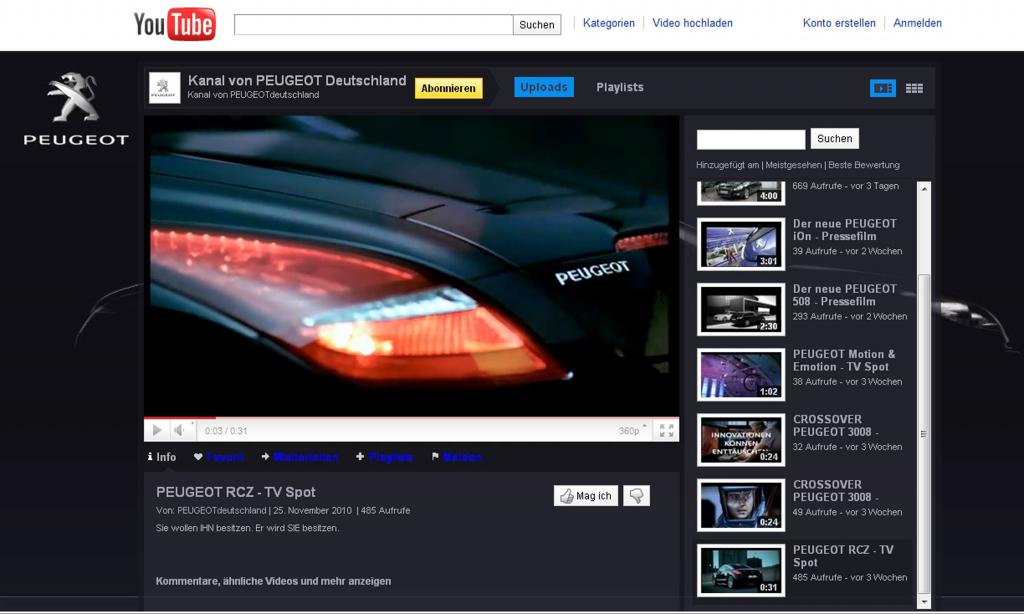The width and height of the screenshot is (1024, 614).
Task: Open the 4:00 video thumbnail
Action: point(741,192)
